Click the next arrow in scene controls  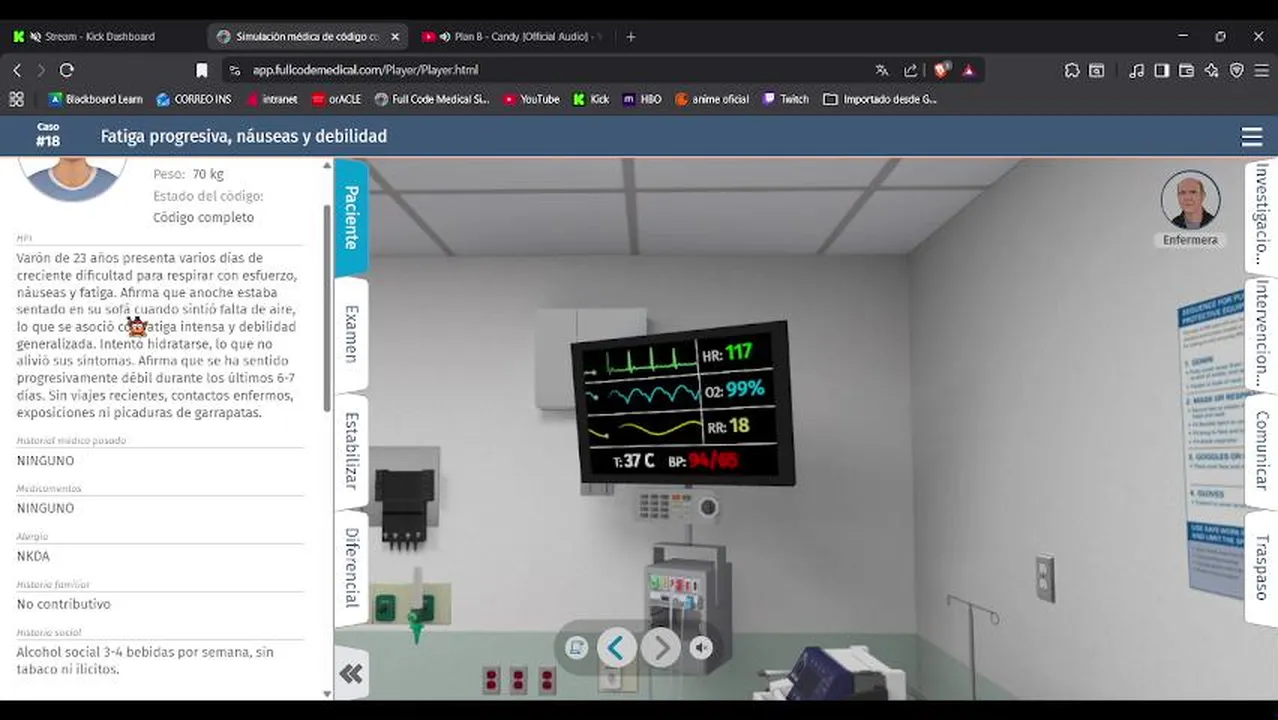[x=661, y=648]
